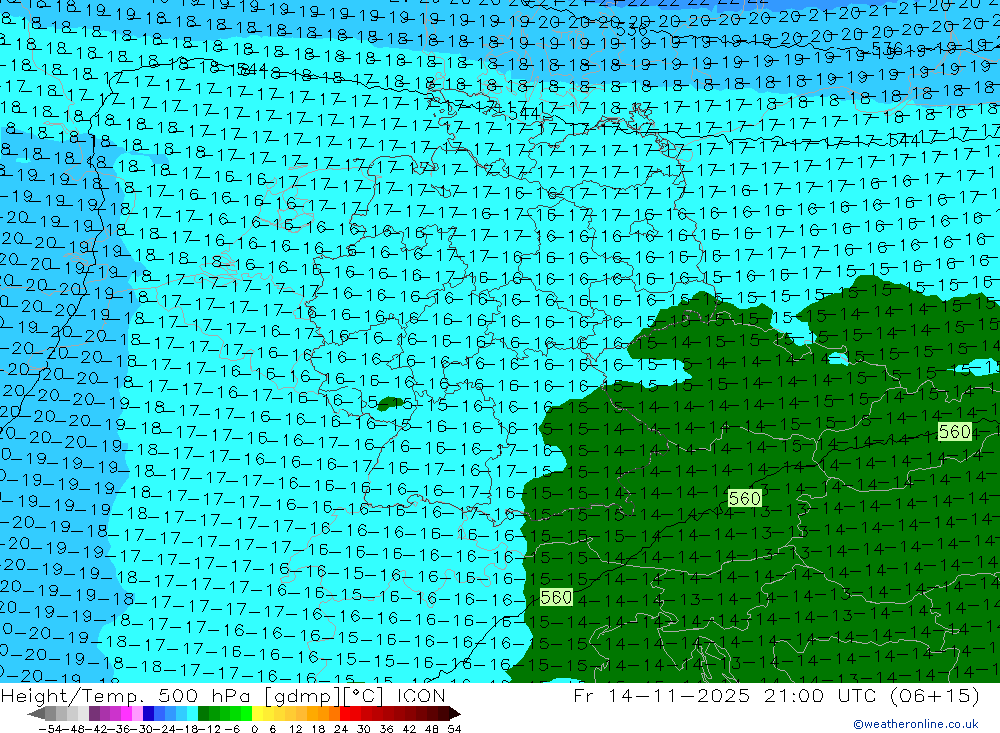This screenshot has width=1000, height=733.
Task: Click the dark blue swatch in the temperature legend
Action: coord(148,713)
